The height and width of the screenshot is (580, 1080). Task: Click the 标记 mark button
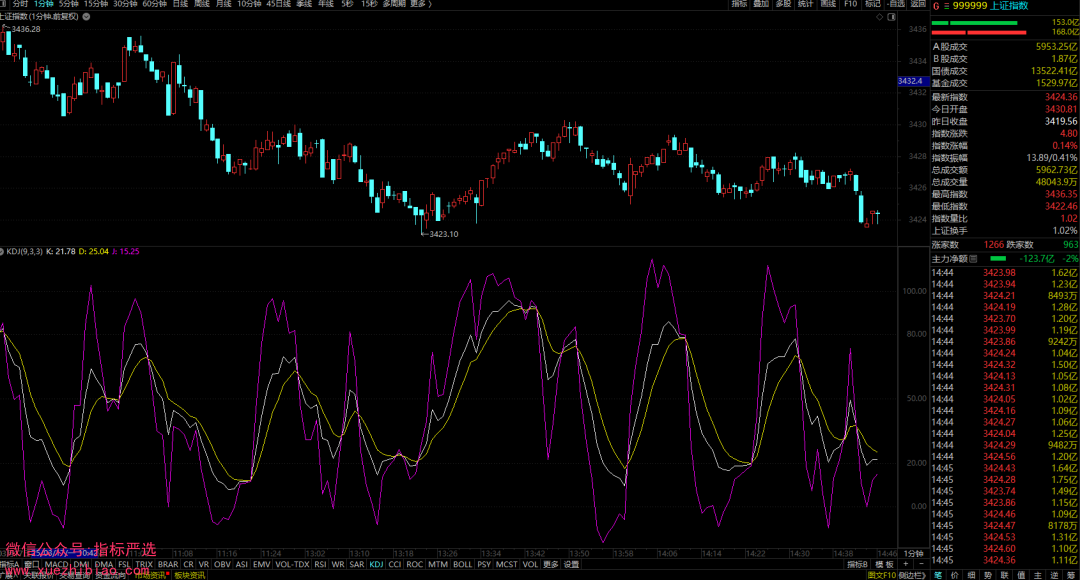click(873, 3)
